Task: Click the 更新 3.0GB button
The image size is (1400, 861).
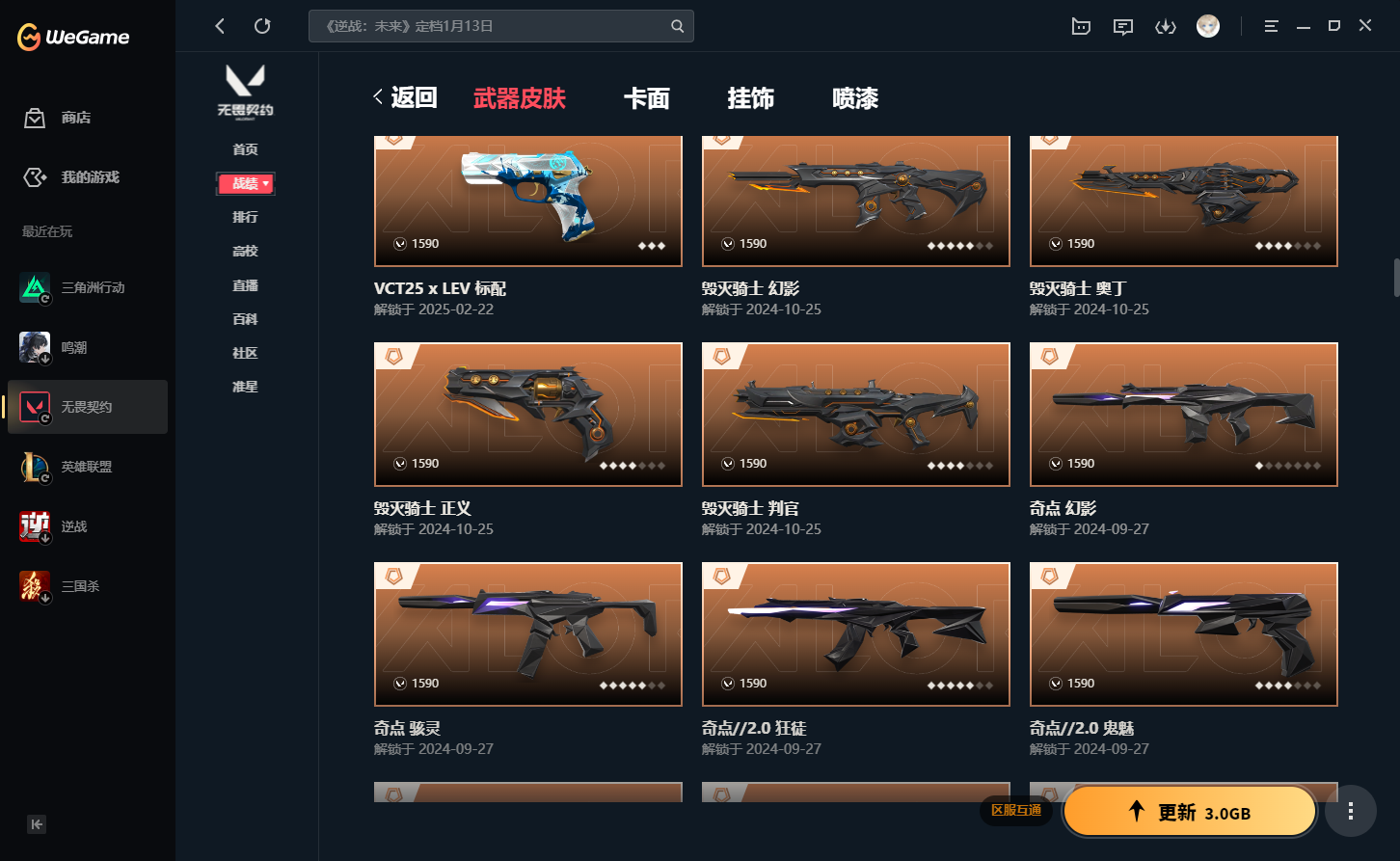Action: (x=1190, y=812)
